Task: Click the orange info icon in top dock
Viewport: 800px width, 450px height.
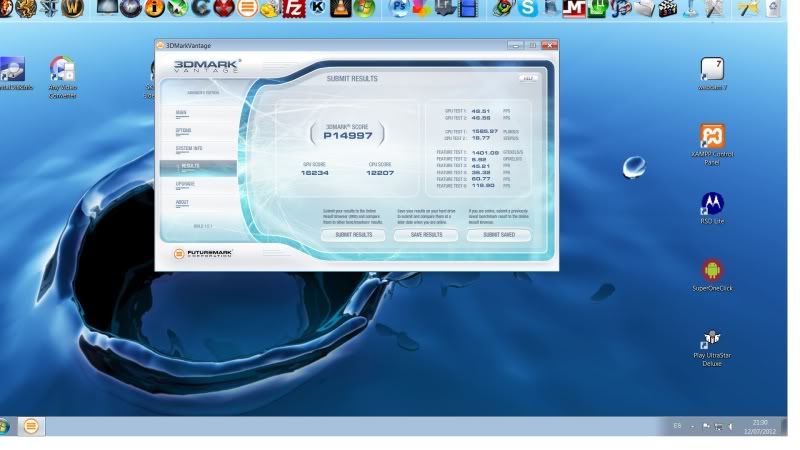Action: [154, 8]
